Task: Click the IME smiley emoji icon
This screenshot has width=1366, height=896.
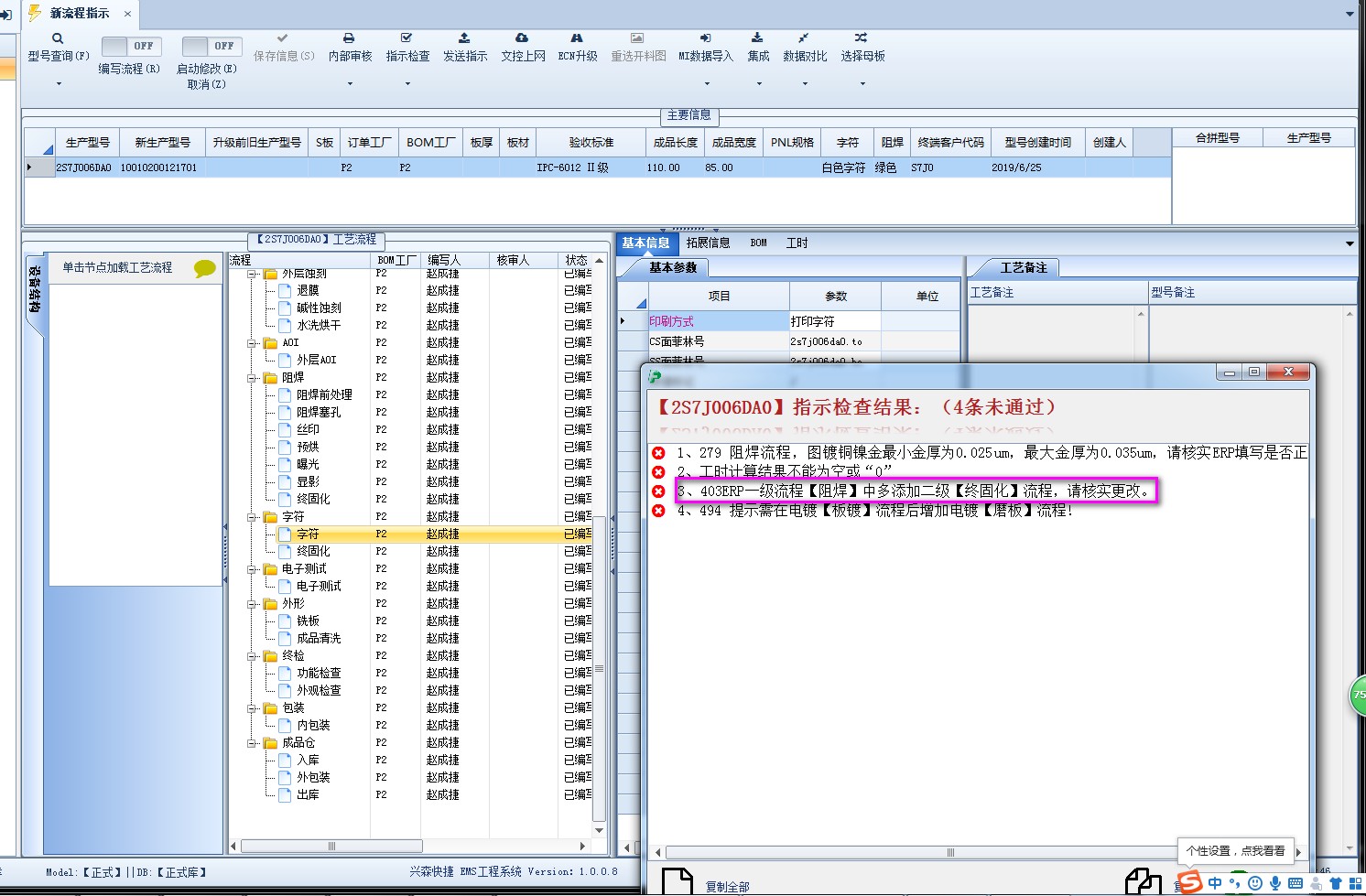Action: 1254,883
